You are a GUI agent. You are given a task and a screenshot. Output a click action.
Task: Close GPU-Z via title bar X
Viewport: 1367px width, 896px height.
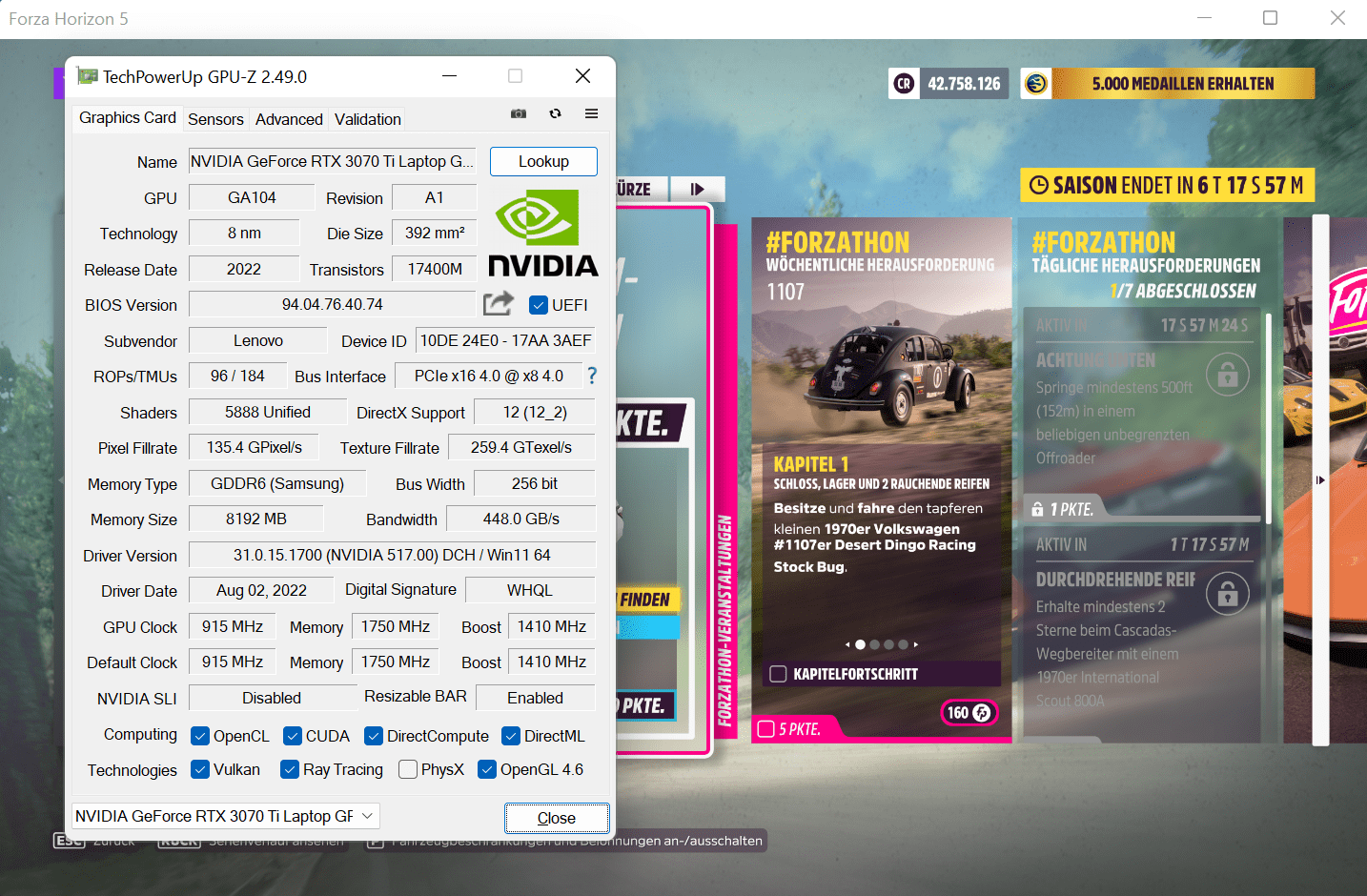tap(582, 75)
